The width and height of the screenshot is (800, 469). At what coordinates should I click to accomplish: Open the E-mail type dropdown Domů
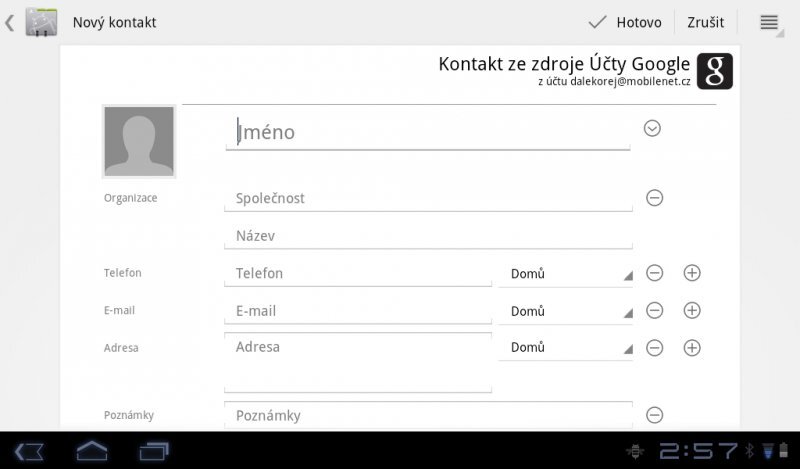click(565, 311)
